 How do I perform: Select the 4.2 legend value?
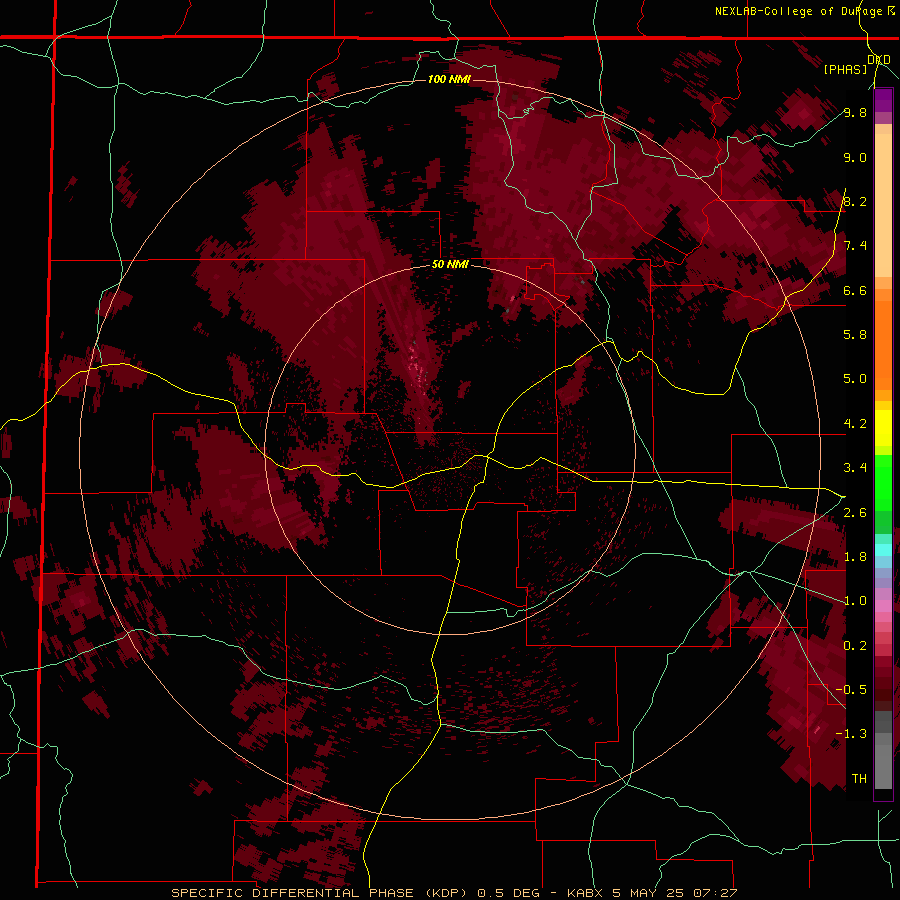855,424
